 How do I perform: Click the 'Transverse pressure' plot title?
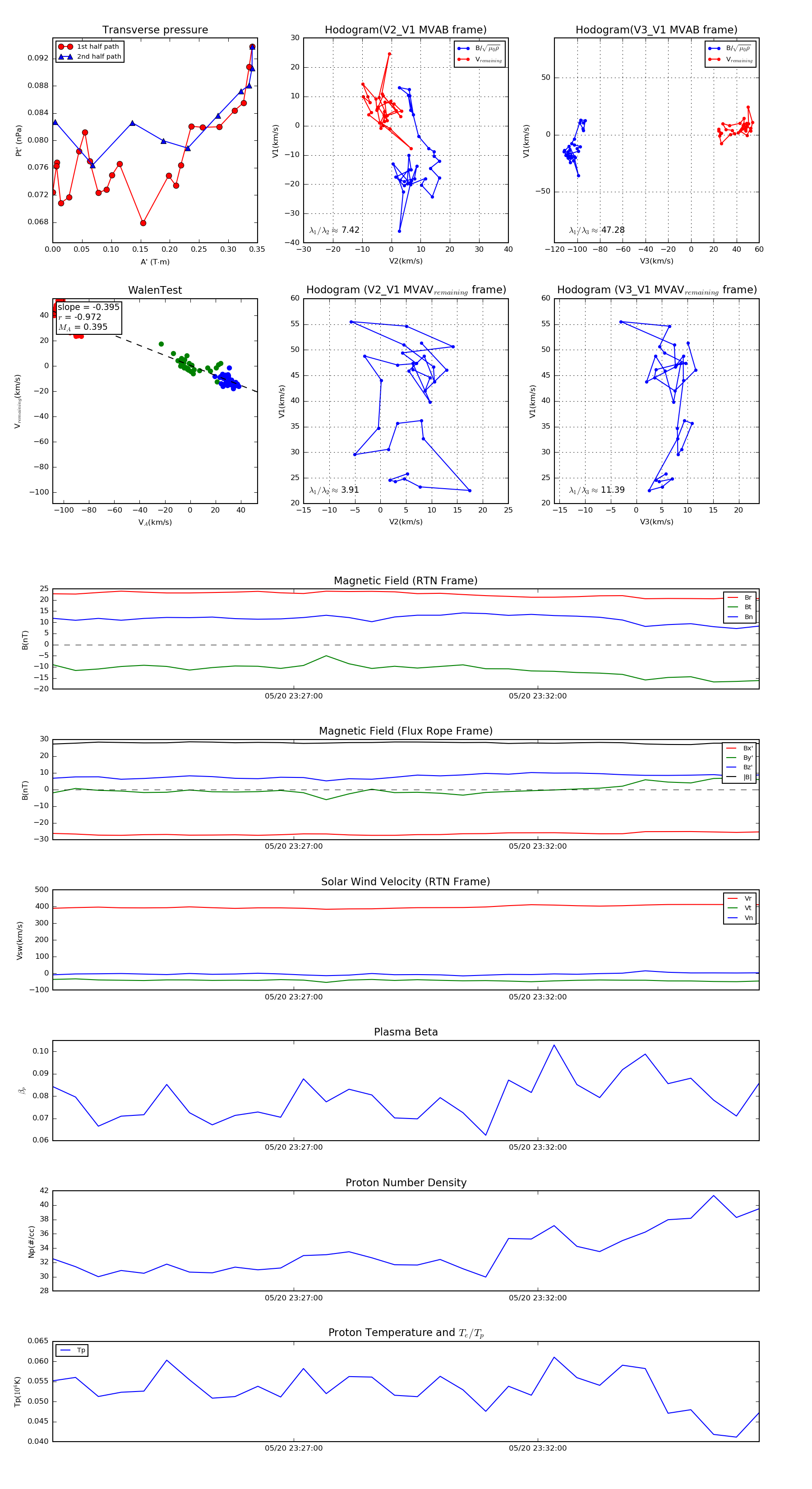pyautogui.click(x=155, y=30)
